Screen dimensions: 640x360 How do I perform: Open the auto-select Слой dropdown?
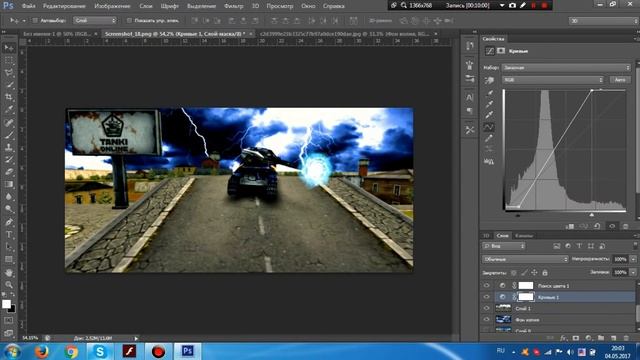[95, 20]
